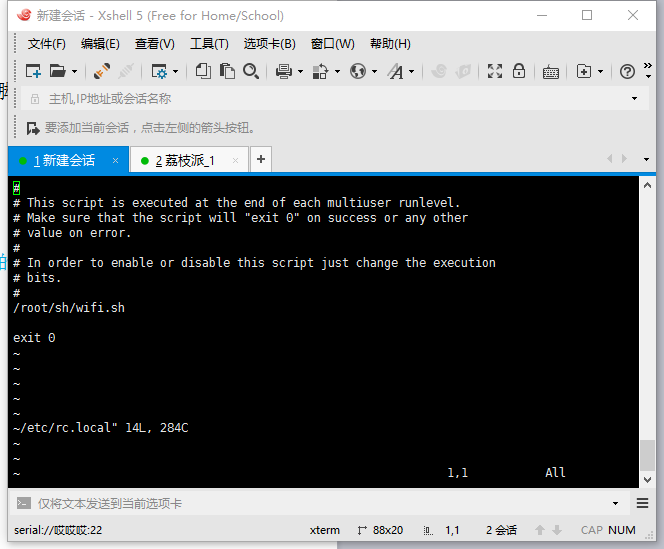The width and height of the screenshot is (664, 549).
Task: Click the New session toolbar icon
Action: (x=33, y=71)
